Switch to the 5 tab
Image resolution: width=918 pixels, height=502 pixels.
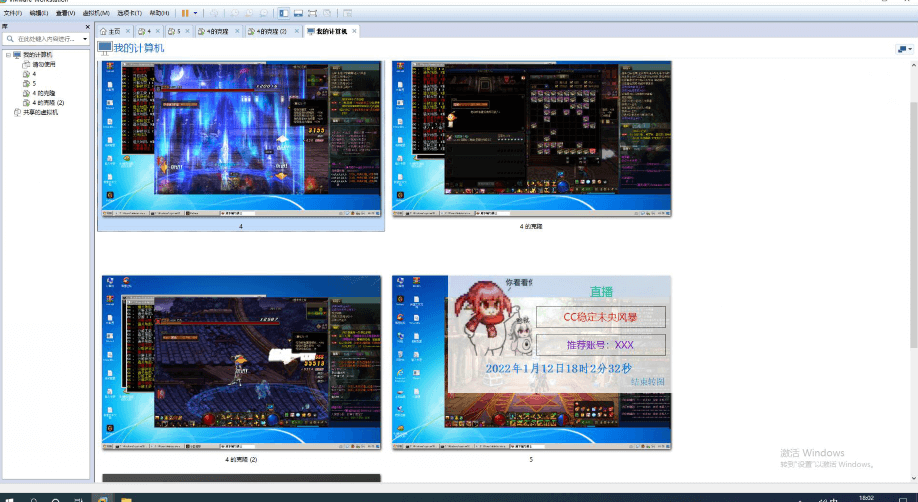[x=179, y=31]
